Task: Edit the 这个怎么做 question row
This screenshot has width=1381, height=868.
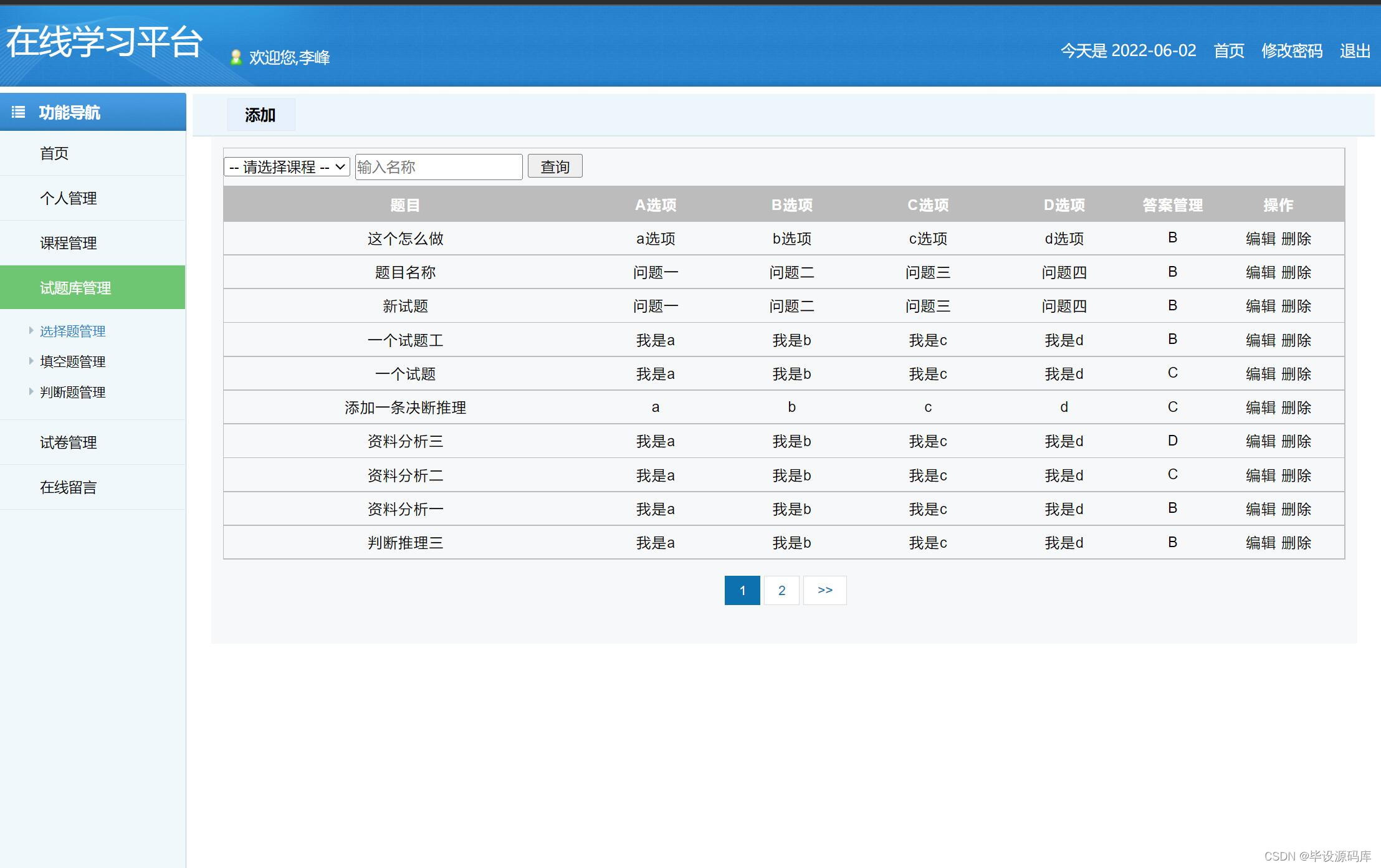Action: pos(1261,239)
